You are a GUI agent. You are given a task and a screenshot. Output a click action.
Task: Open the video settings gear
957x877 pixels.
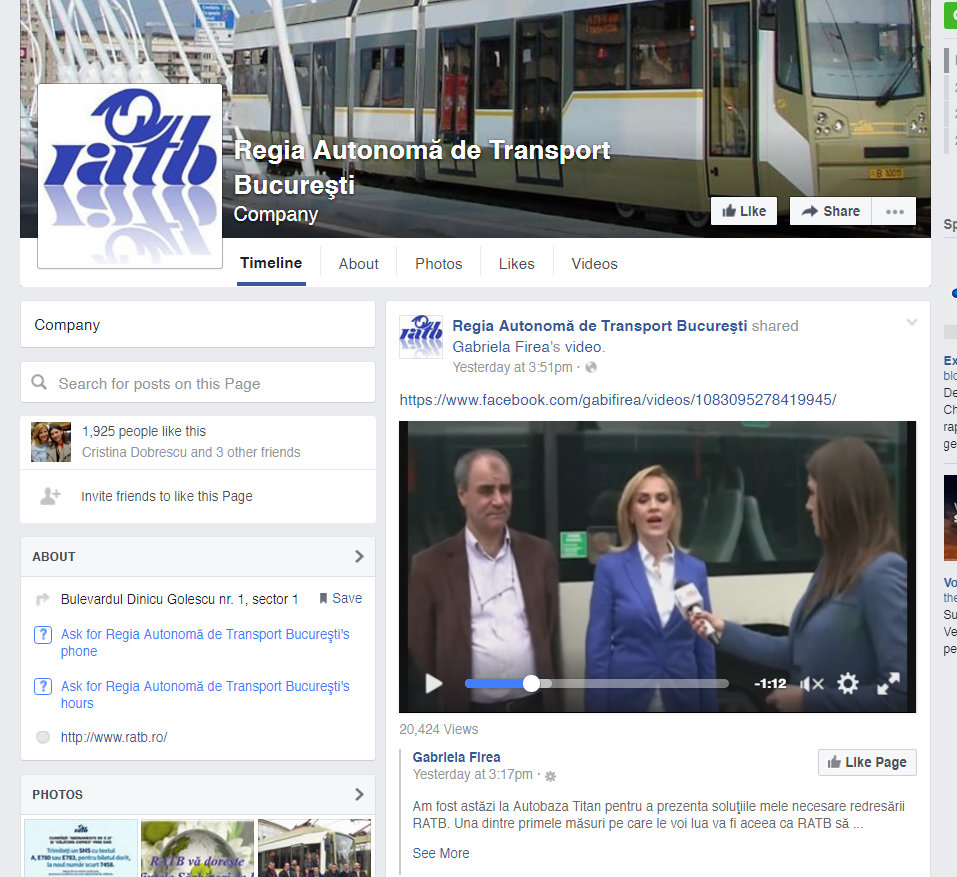848,684
